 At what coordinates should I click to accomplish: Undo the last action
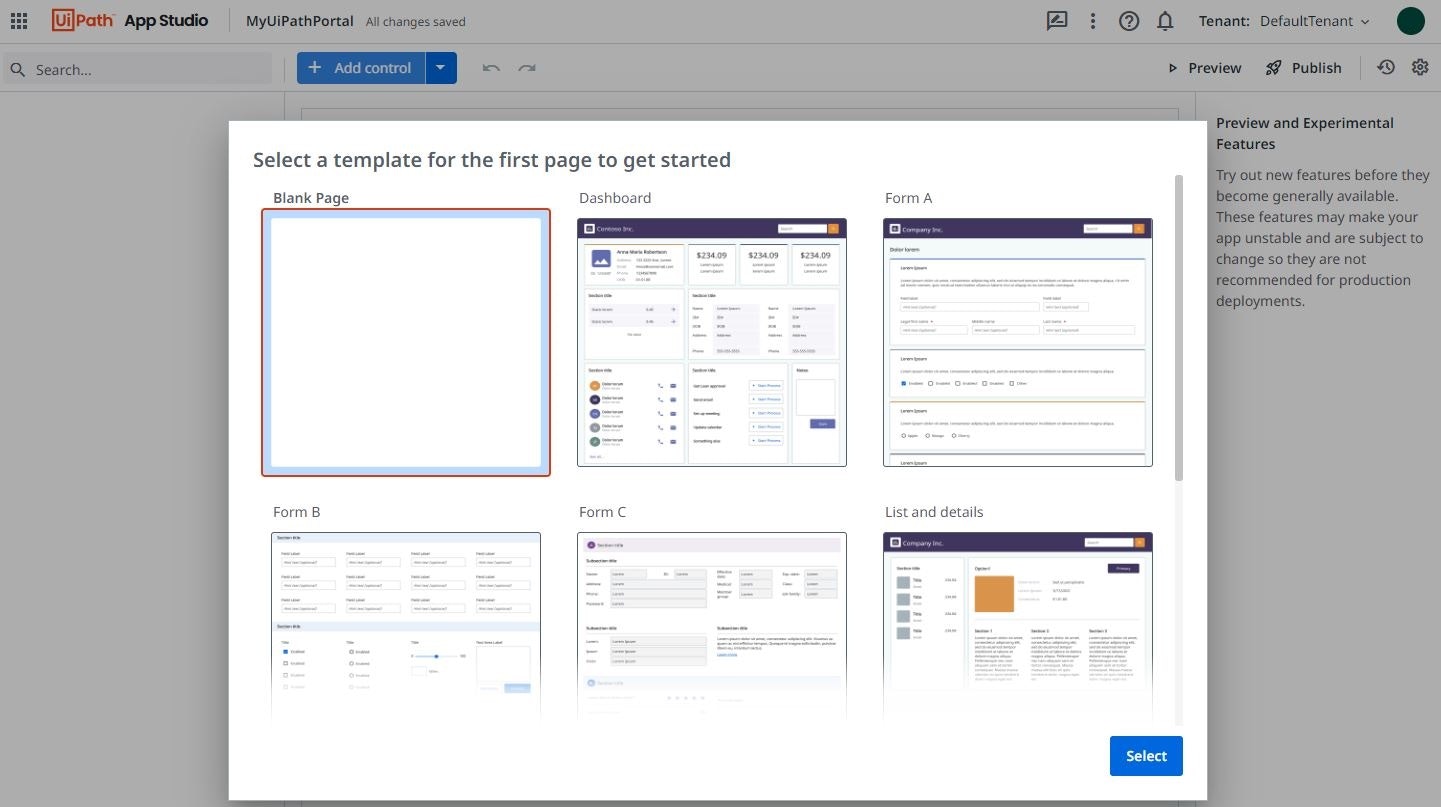click(x=491, y=67)
